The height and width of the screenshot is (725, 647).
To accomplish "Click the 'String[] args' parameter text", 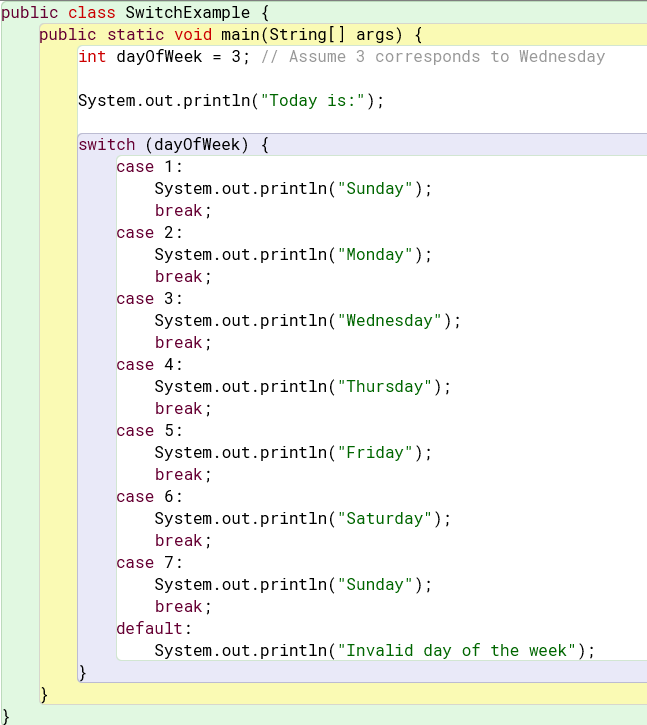I will (x=332, y=35).
